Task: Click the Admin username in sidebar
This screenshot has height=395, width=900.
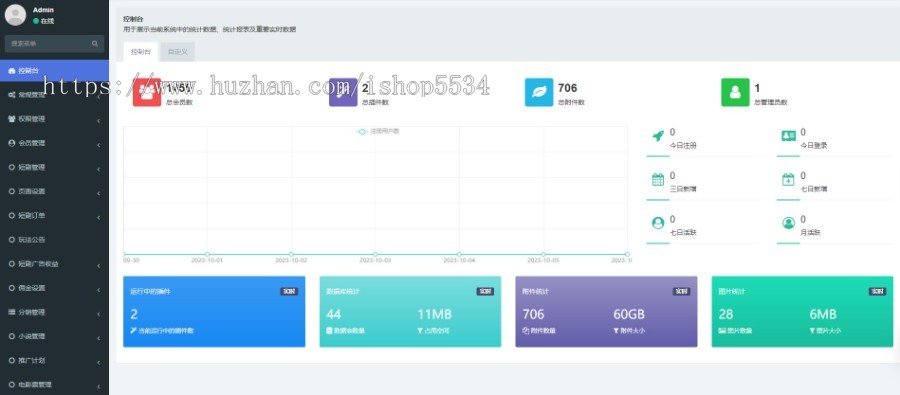Action: [43, 10]
